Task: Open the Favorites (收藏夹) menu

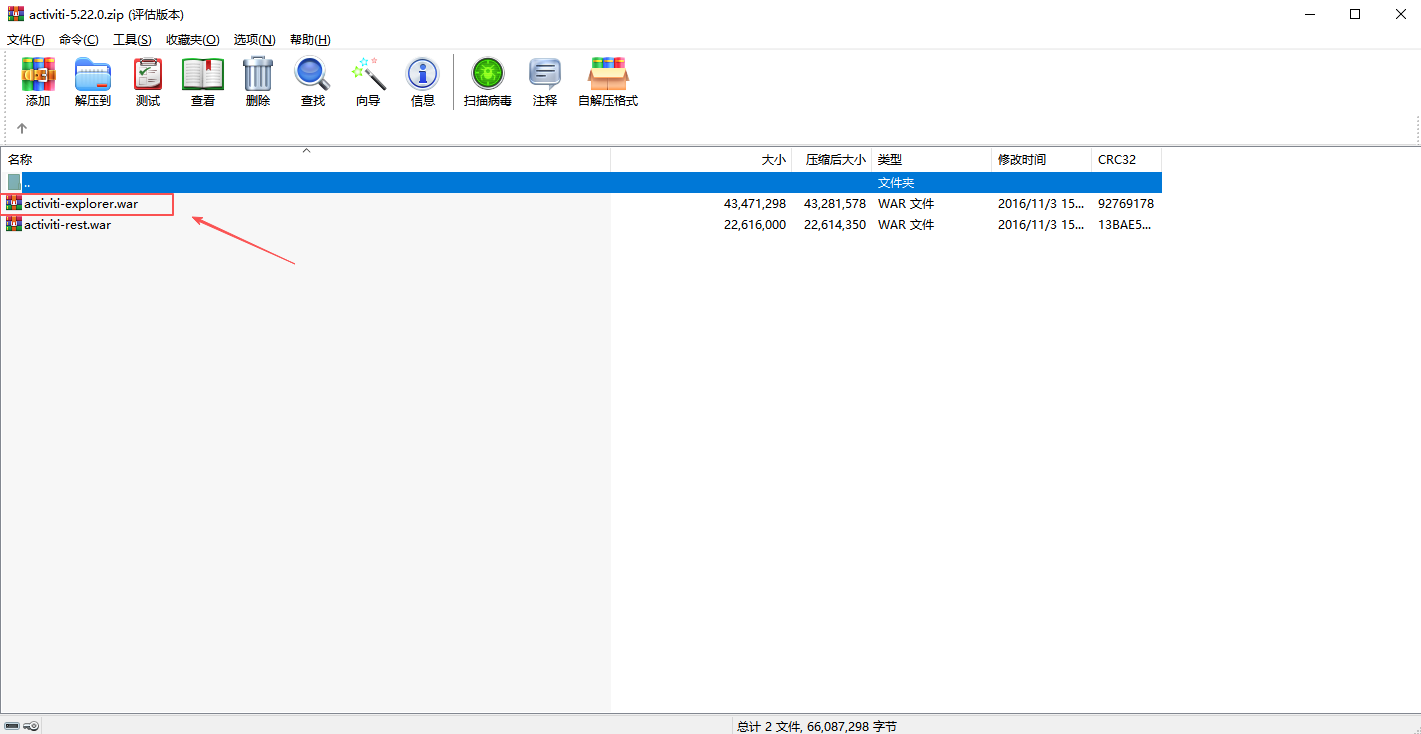Action: point(192,39)
